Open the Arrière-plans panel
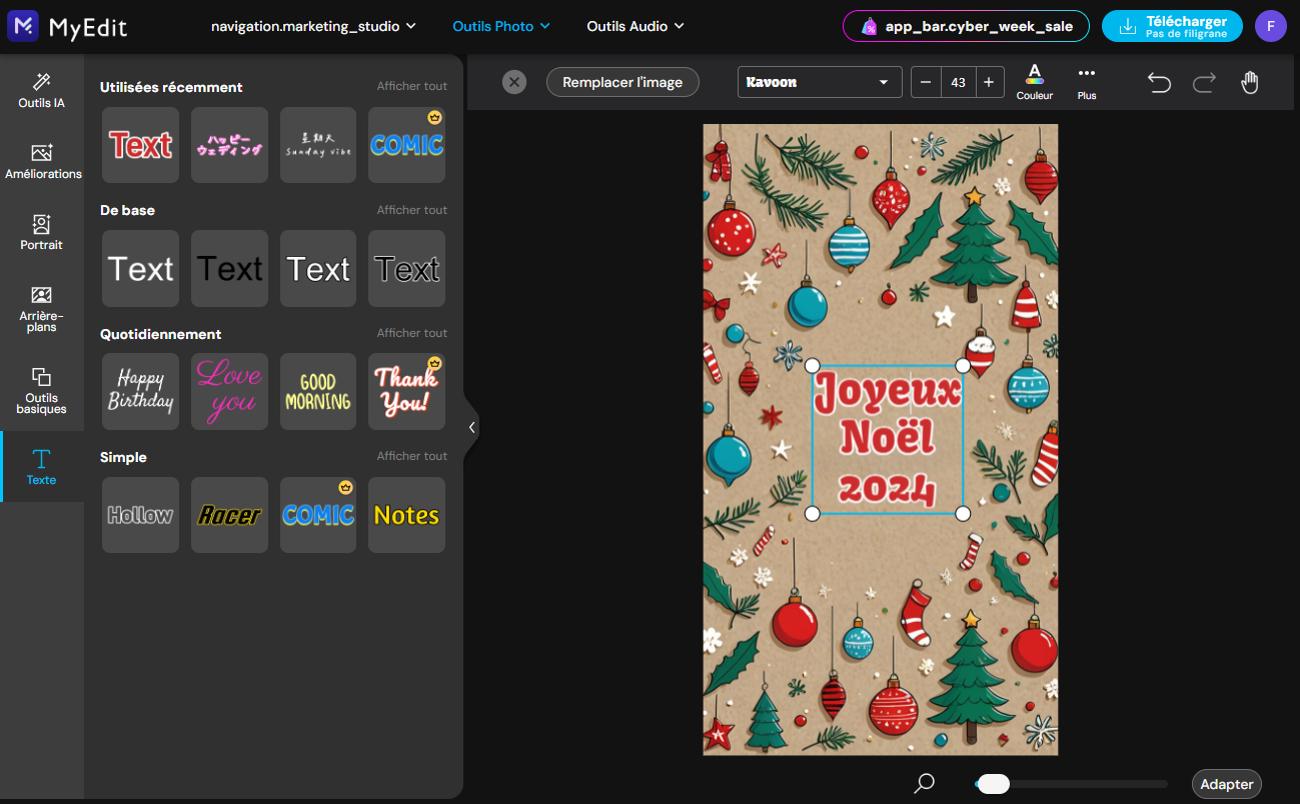1300x804 pixels. coord(41,308)
